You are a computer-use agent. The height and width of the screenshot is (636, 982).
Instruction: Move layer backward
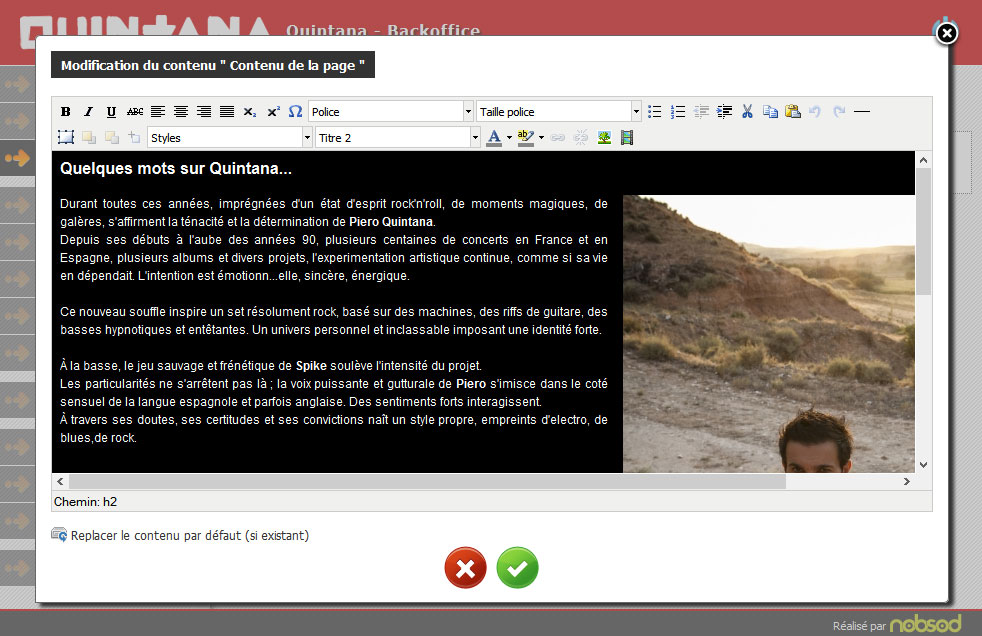[x=112, y=137]
